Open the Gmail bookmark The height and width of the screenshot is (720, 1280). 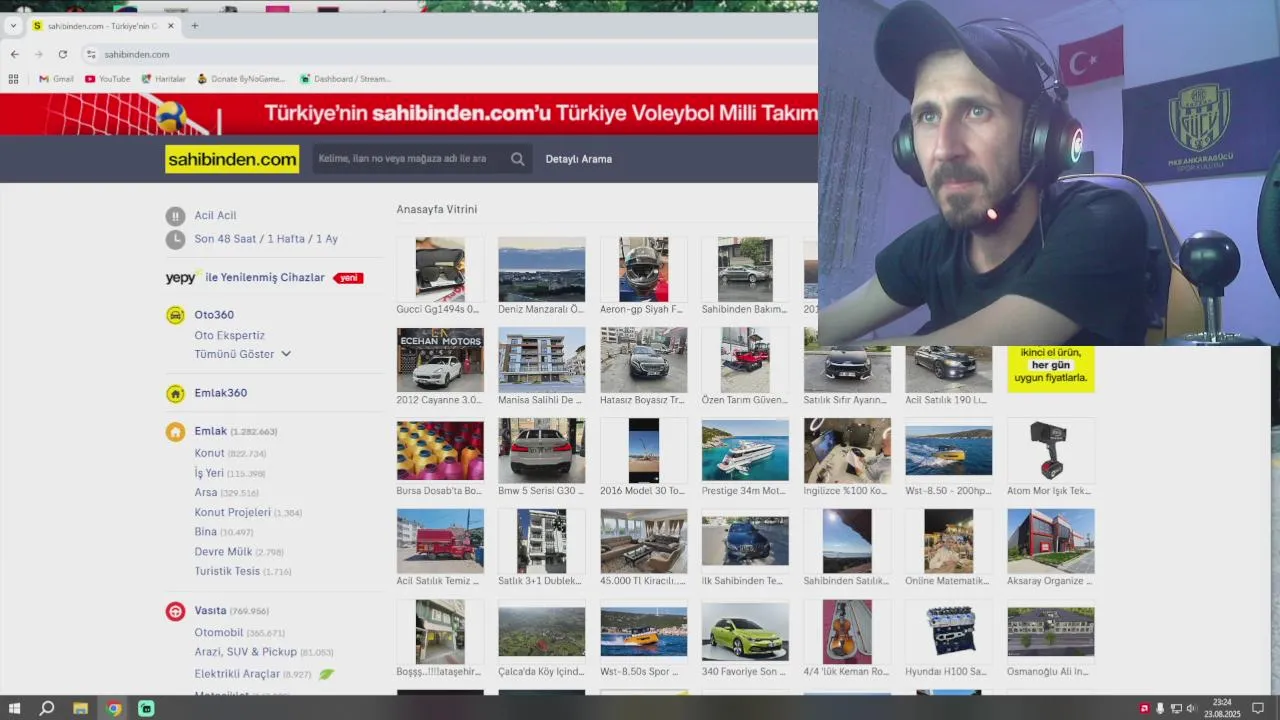point(56,79)
